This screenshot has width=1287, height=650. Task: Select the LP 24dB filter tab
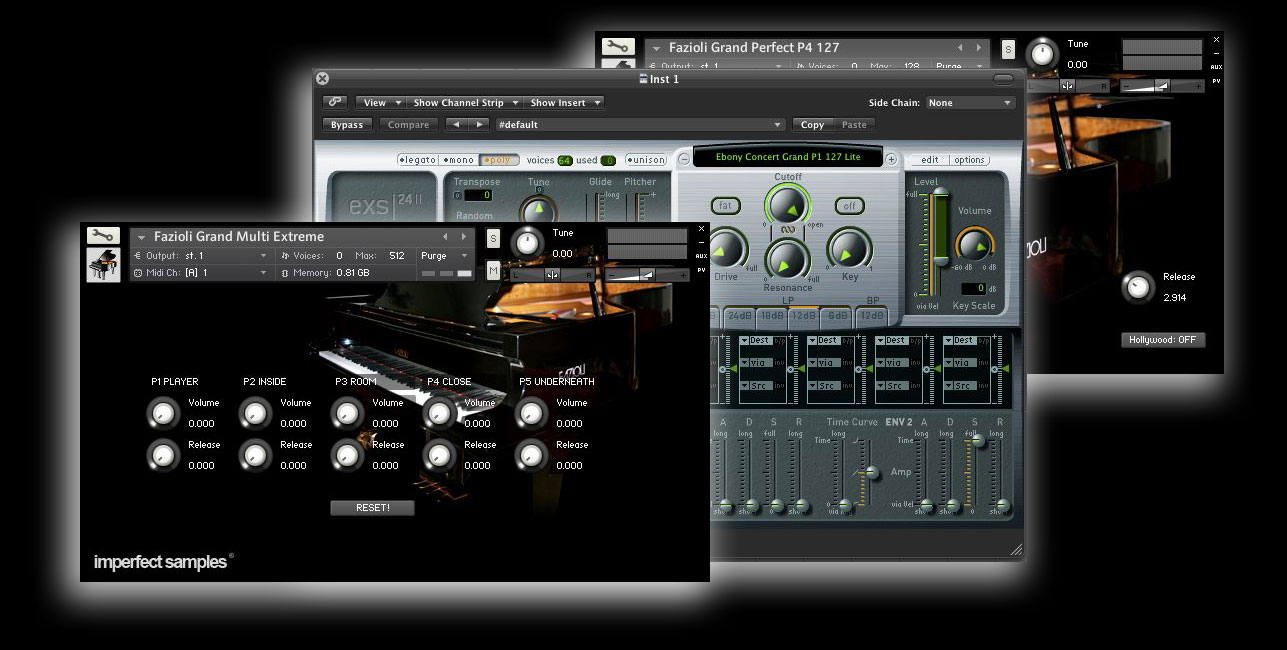tap(739, 316)
